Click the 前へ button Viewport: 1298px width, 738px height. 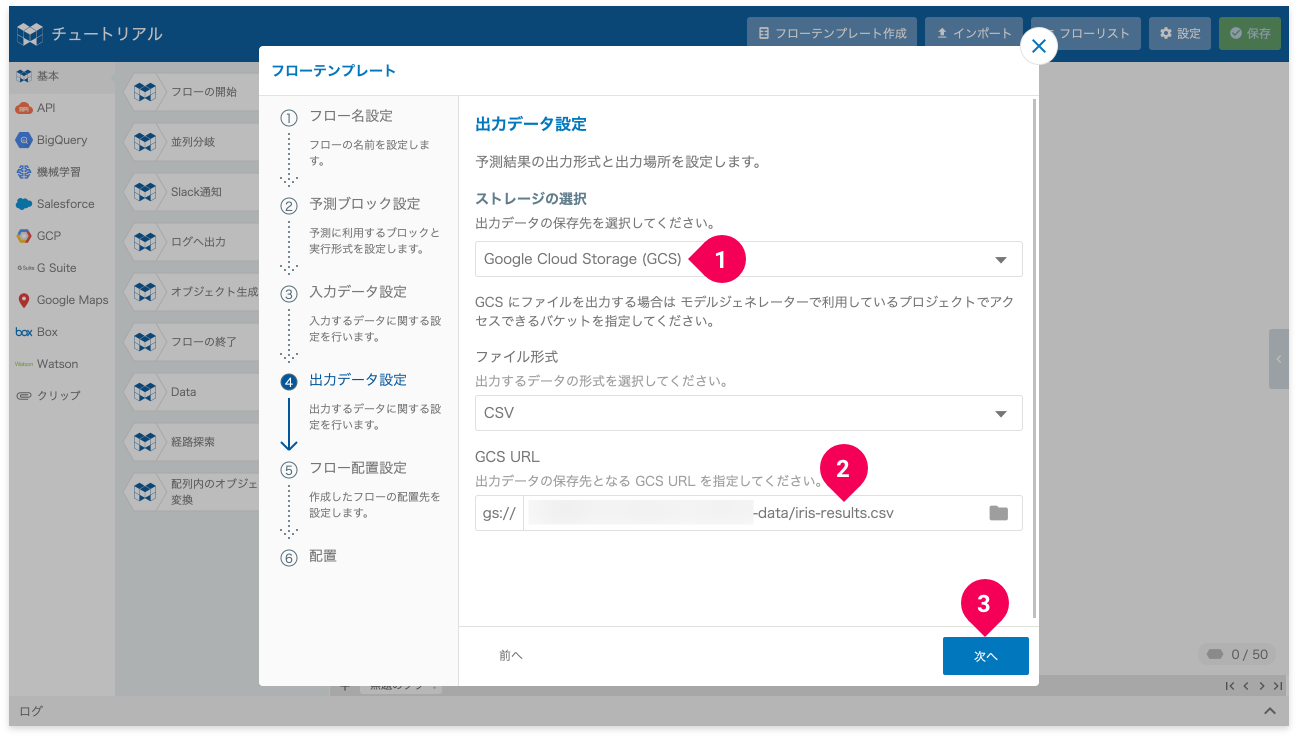(511, 656)
